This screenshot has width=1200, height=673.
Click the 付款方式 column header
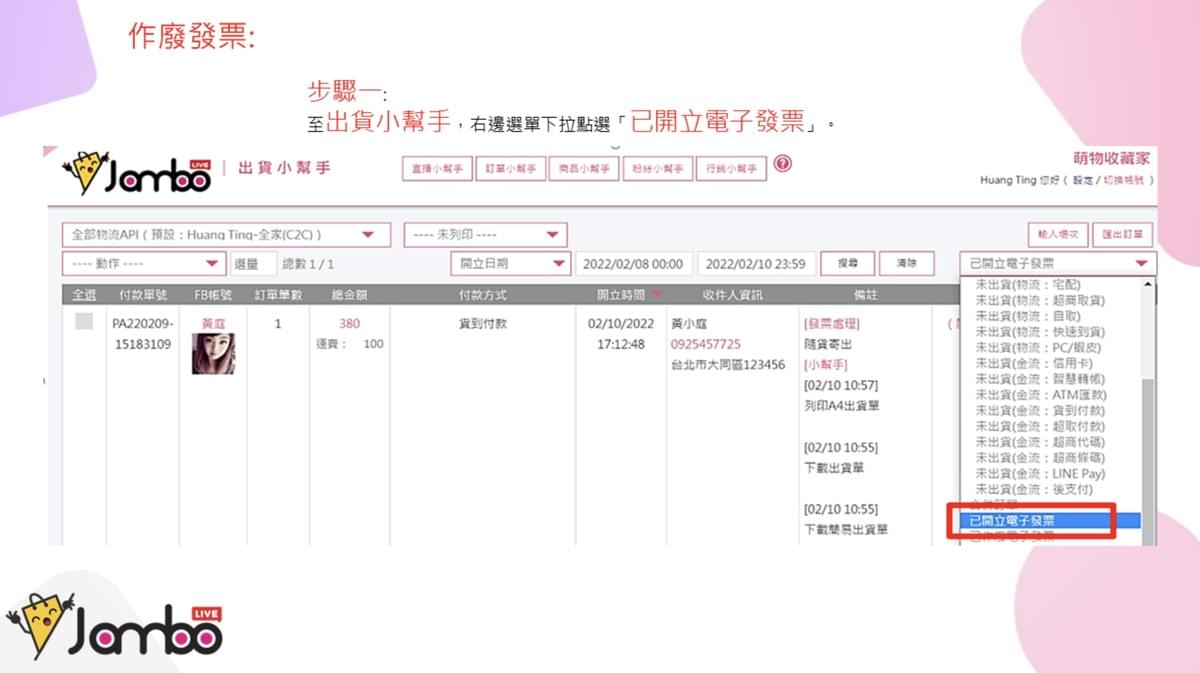tap(482, 295)
